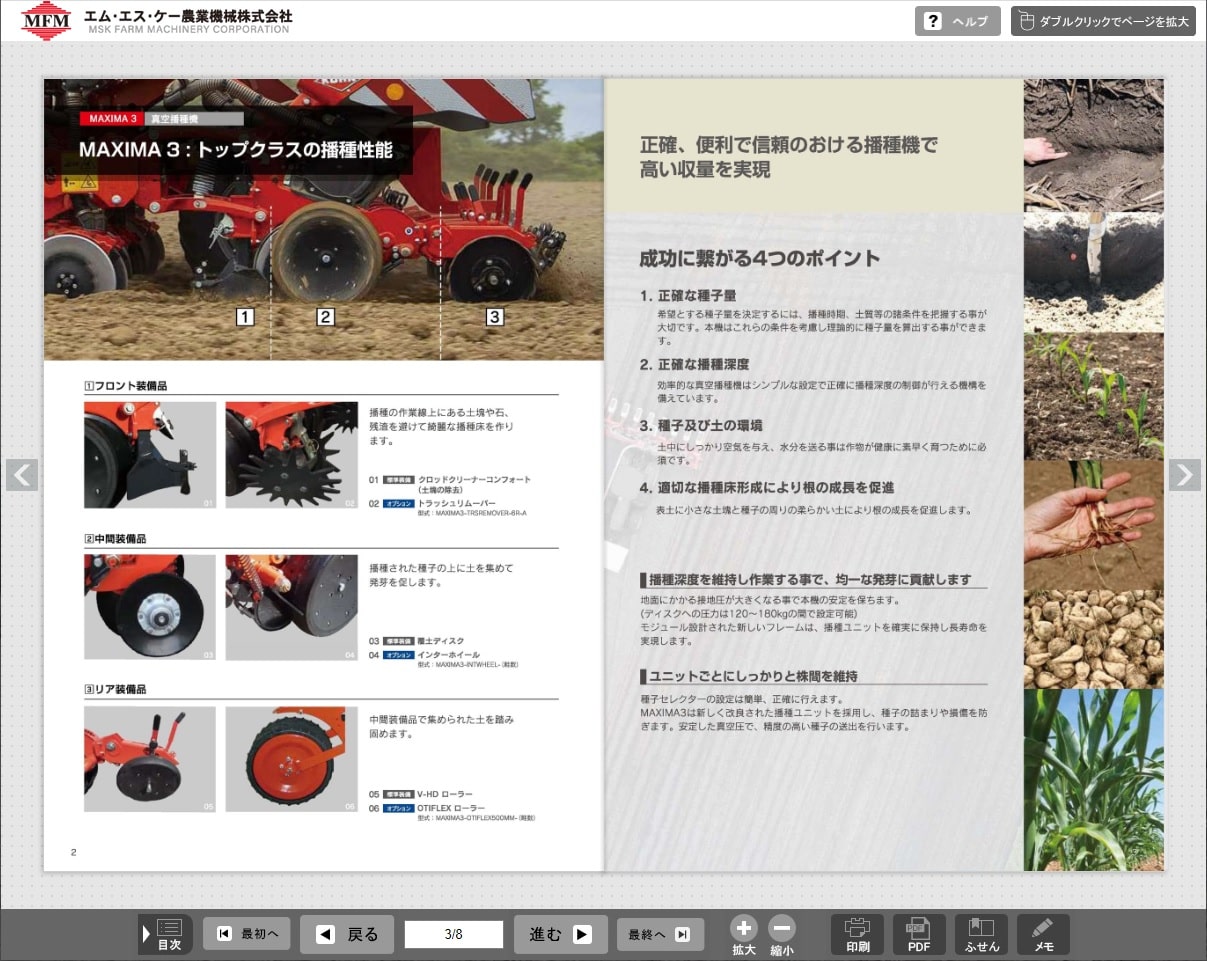Click the 3. 種子及び土の環境 point heading
Viewport: 1207px width, 961px height.
[701, 425]
